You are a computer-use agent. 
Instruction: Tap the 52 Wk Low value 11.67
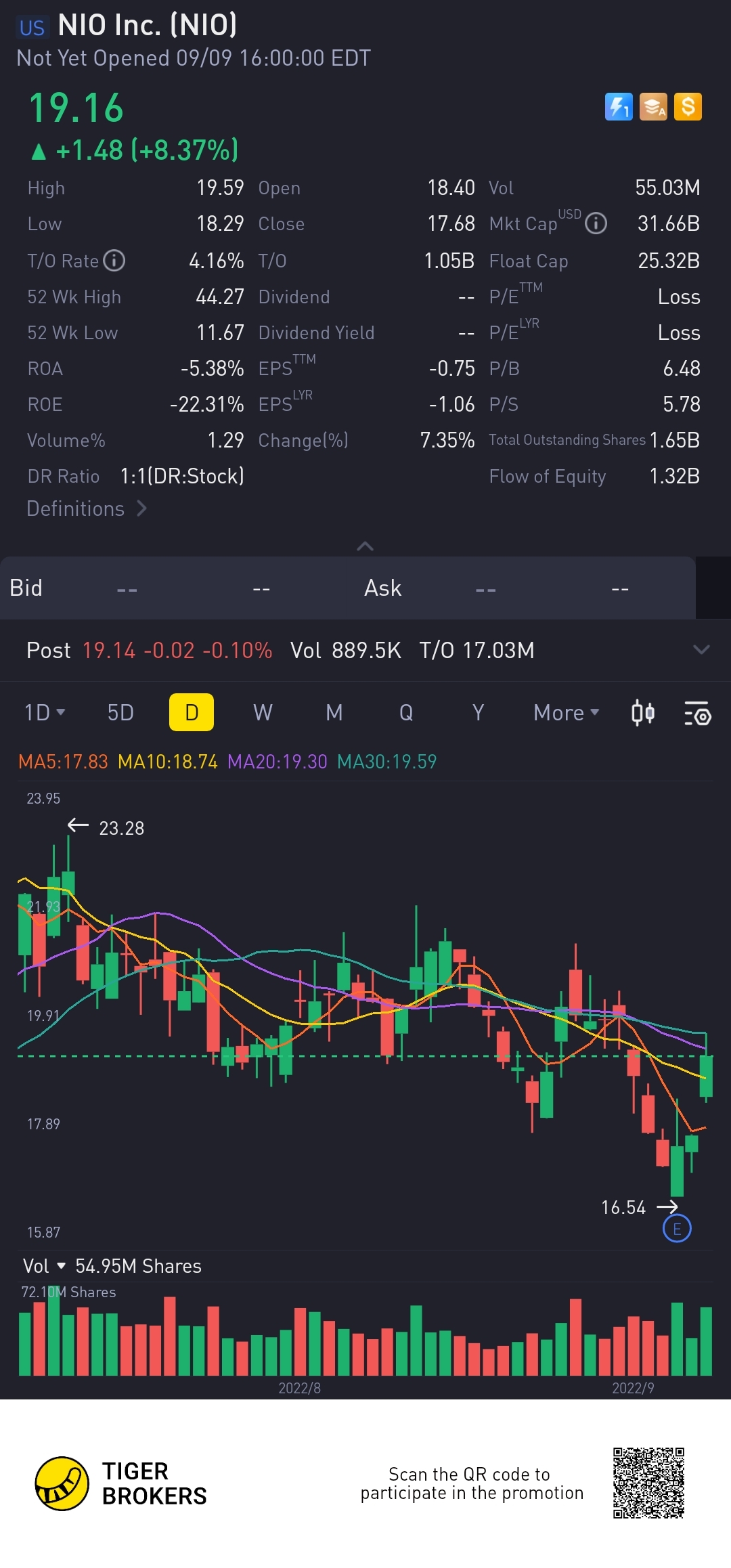click(x=220, y=332)
